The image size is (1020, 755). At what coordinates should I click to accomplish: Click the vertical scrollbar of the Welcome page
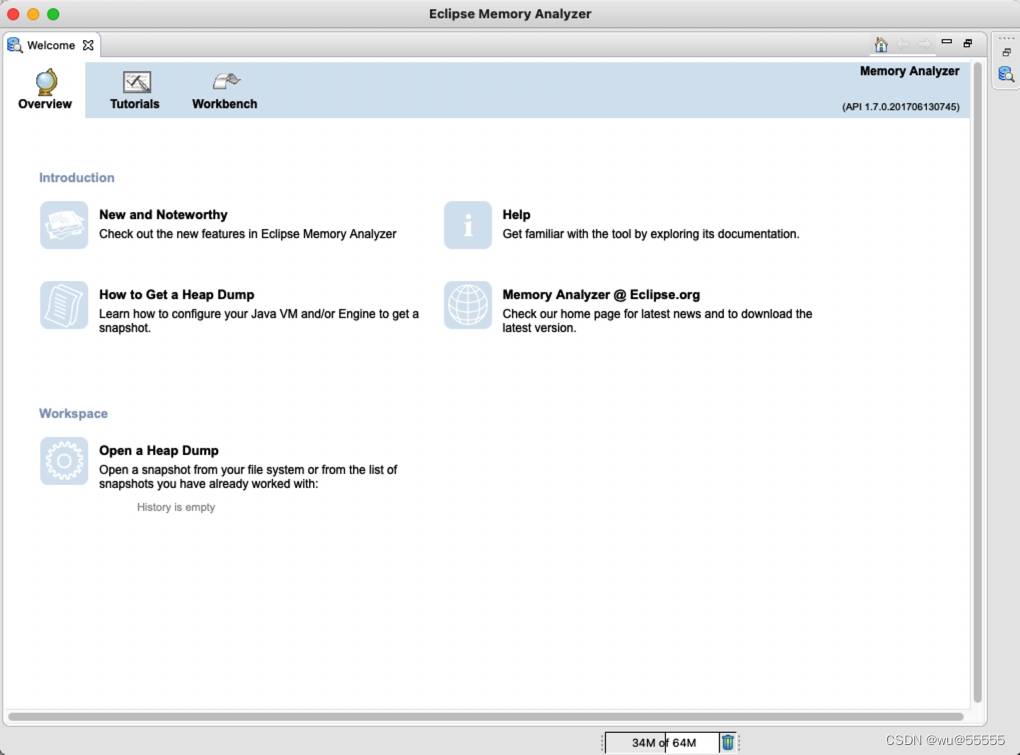977,382
